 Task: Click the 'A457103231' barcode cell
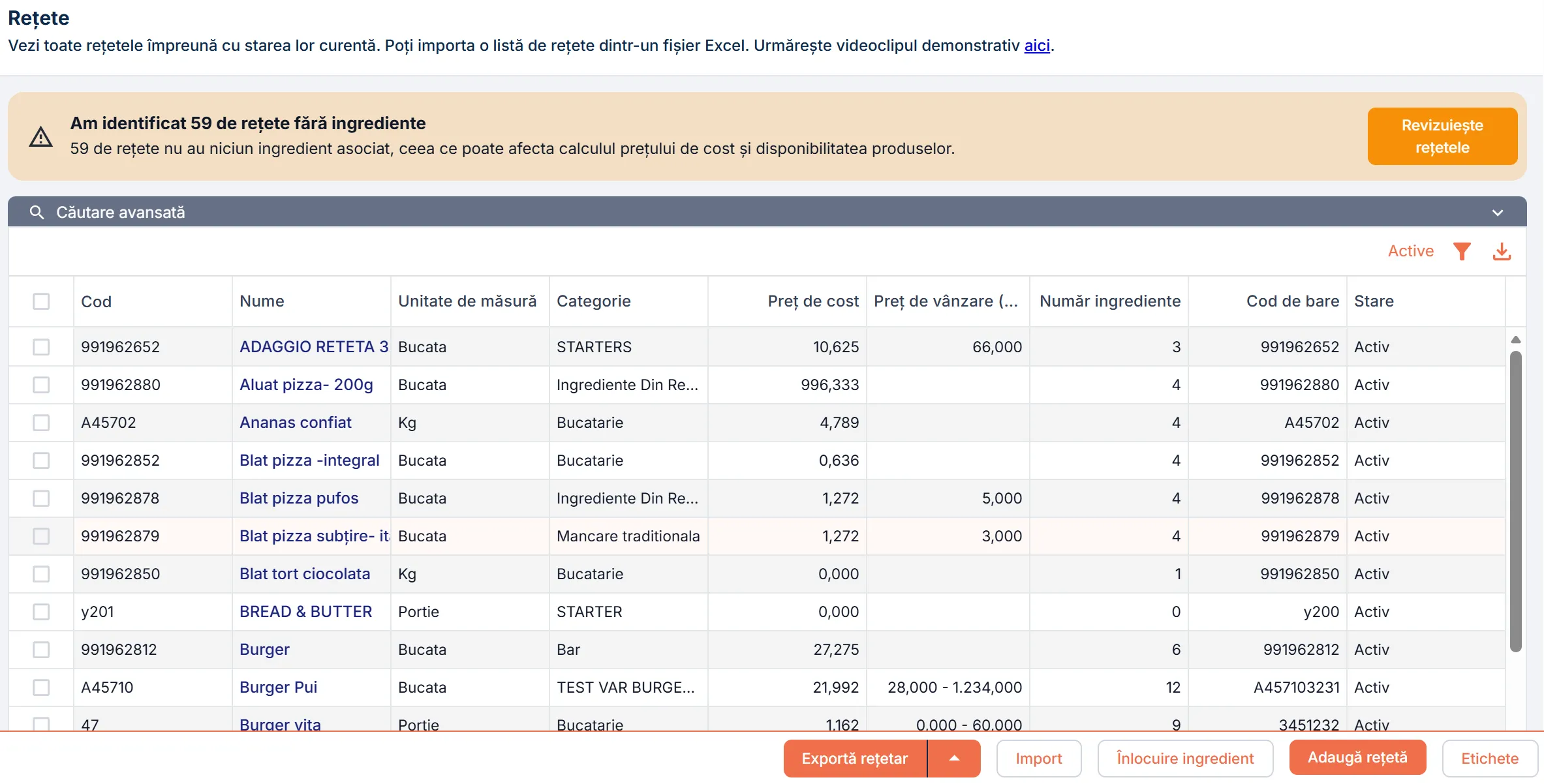(1268, 687)
